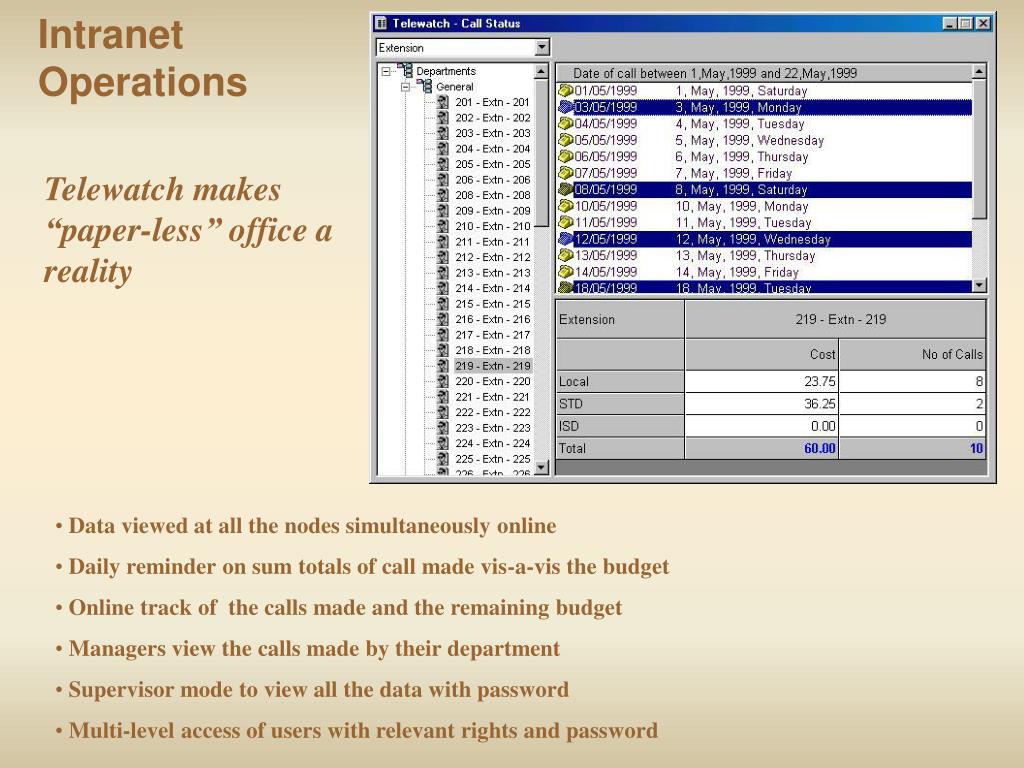This screenshot has height=768, width=1024.
Task: Select extension 211 - Extn - 211
Action: tap(493, 242)
